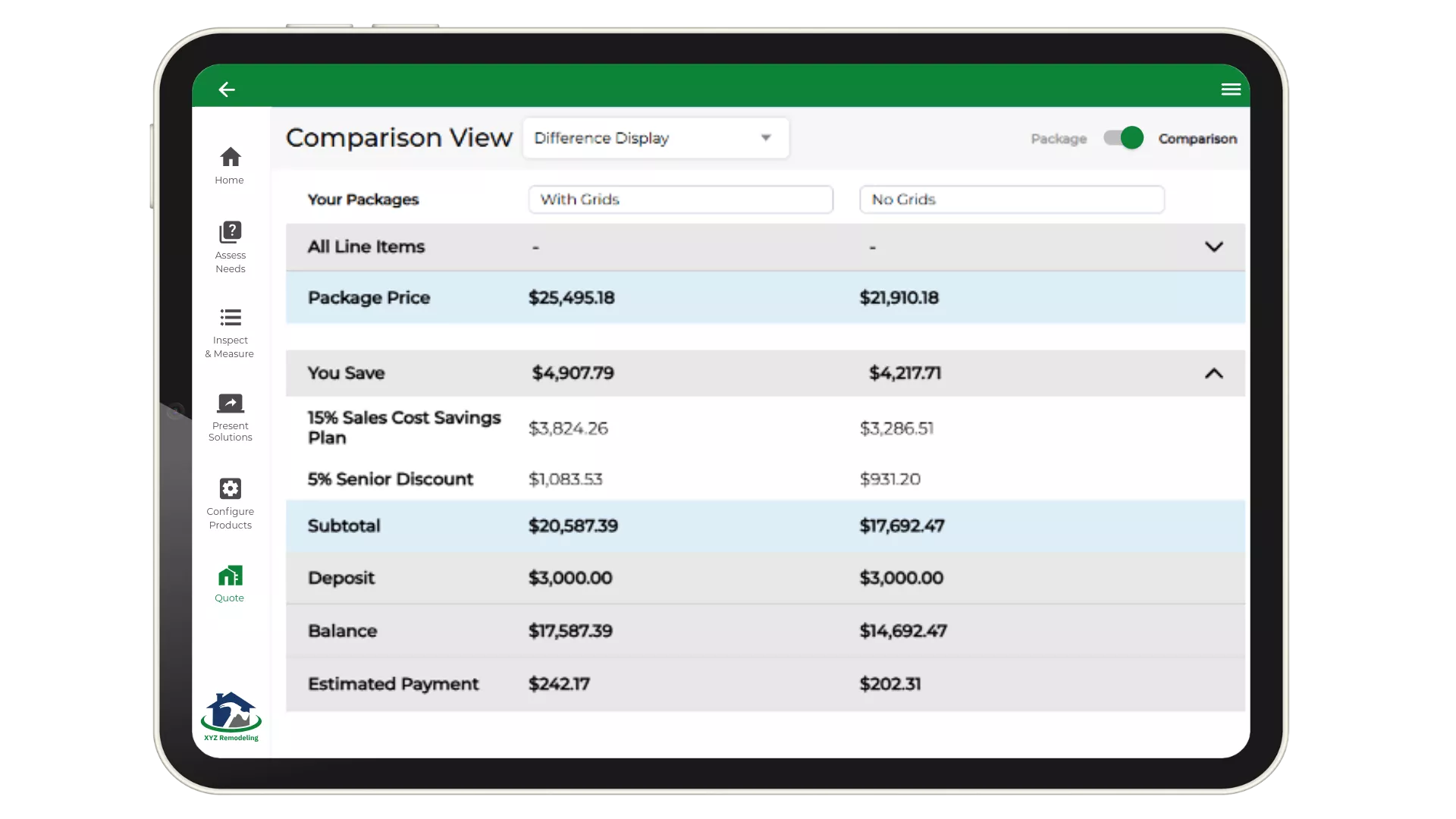Screen dimensions: 1456x819
Task: Click the With Grids package field
Action: [x=681, y=199]
